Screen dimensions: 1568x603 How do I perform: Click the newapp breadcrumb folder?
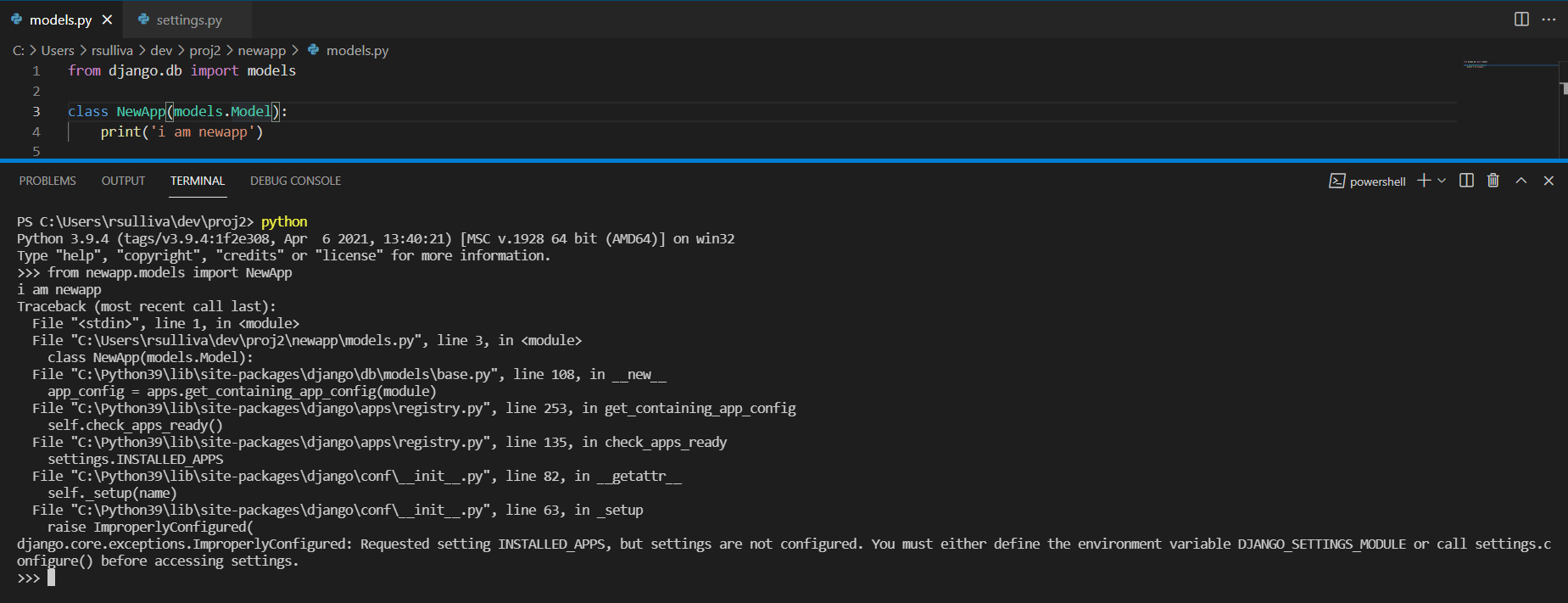coord(261,51)
